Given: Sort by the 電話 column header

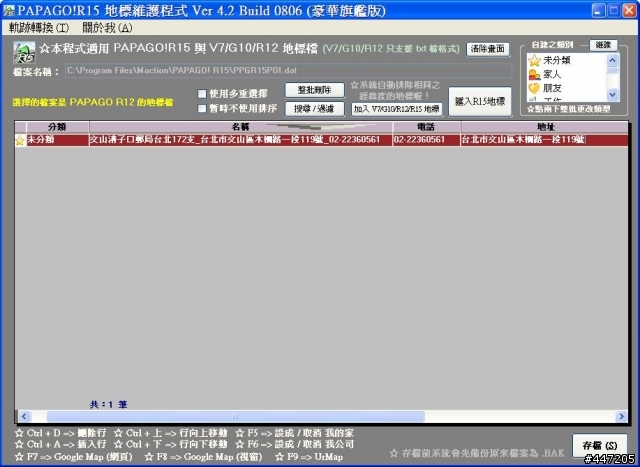Looking at the screenshot, I should click(x=427, y=127).
